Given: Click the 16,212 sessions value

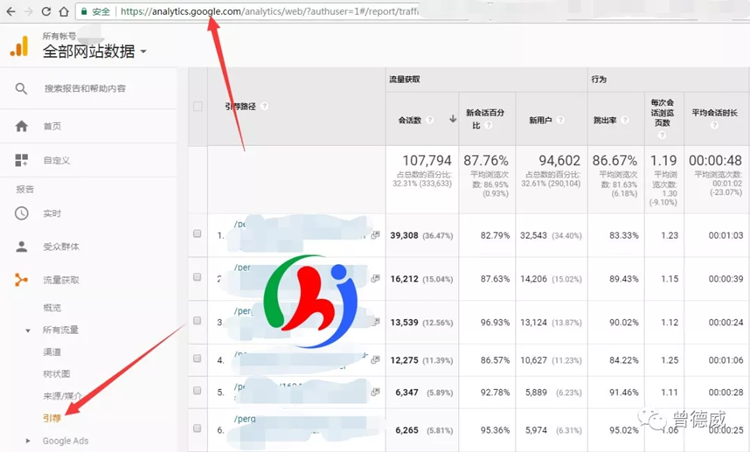Looking at the screenshot, I should tap(404, 279).
